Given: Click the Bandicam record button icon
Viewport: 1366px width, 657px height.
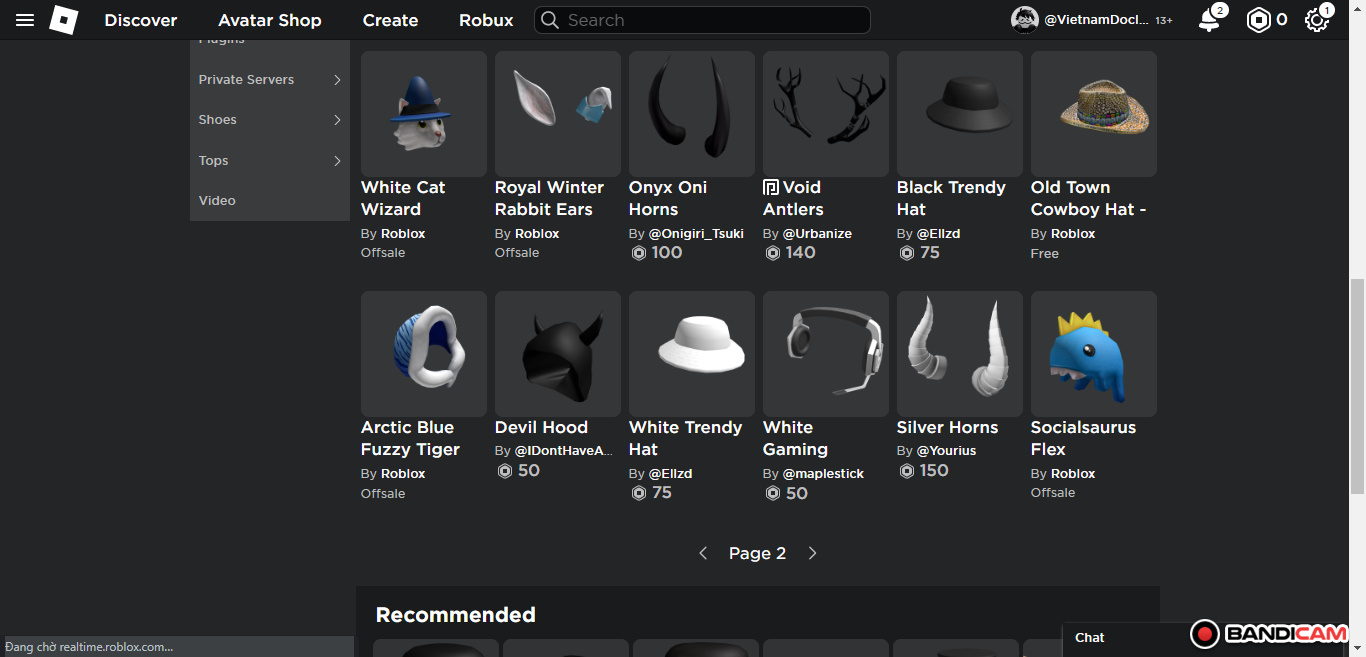Looking at the screenshot, I should pyautogui.click(x=1205, y=634).
